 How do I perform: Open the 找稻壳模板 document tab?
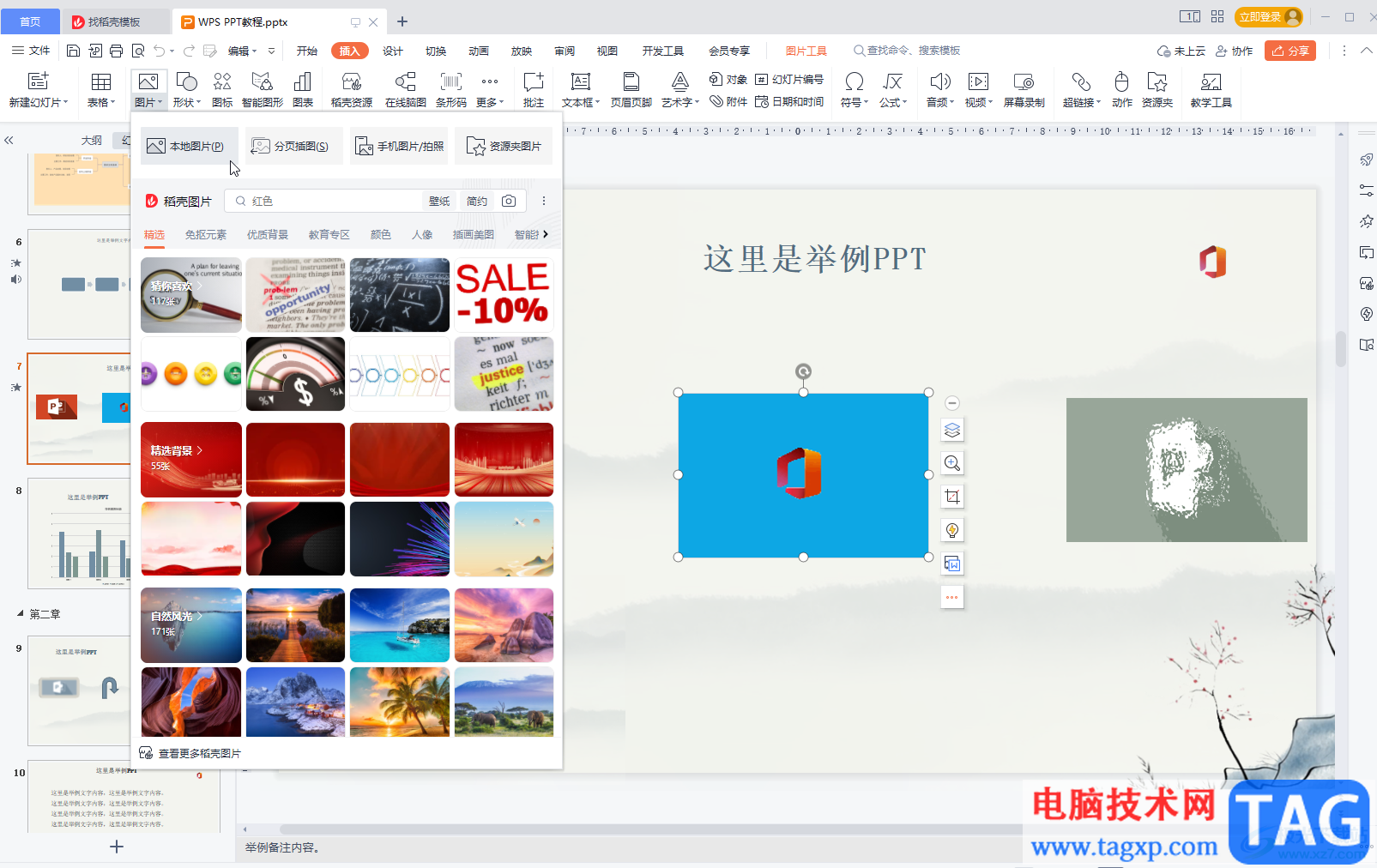point(114,21)
